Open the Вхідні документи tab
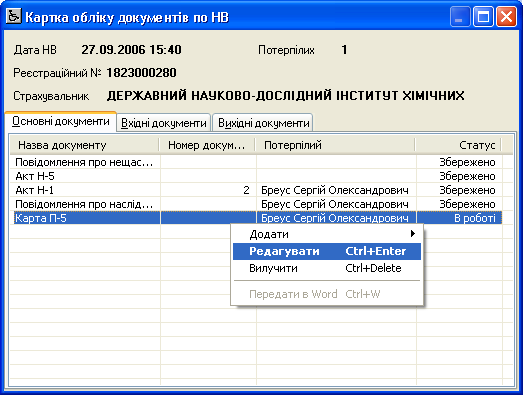523x395 pixels. click(163, 123)
